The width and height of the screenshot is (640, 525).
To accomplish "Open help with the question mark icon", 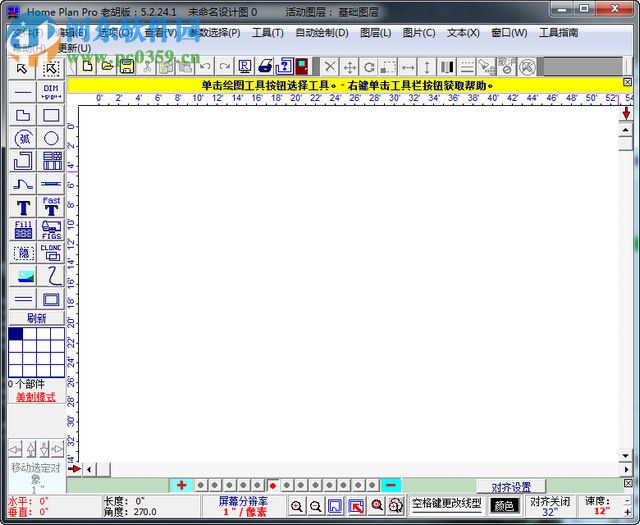I will tap(284, 67).
